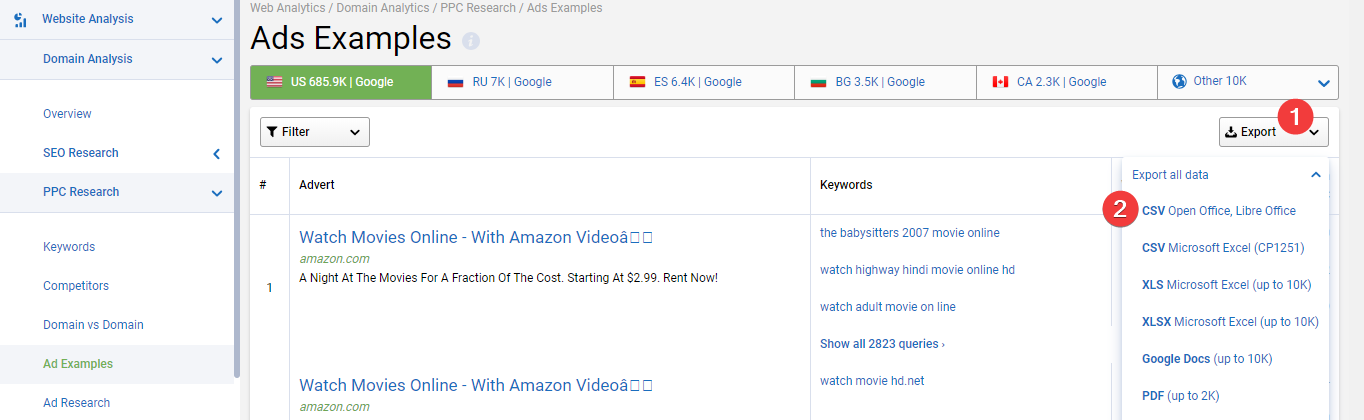Screen dimensions: 1364x420
Task: Switch to BG 3.5K Google tab
Action: click(x=886, y=82)
